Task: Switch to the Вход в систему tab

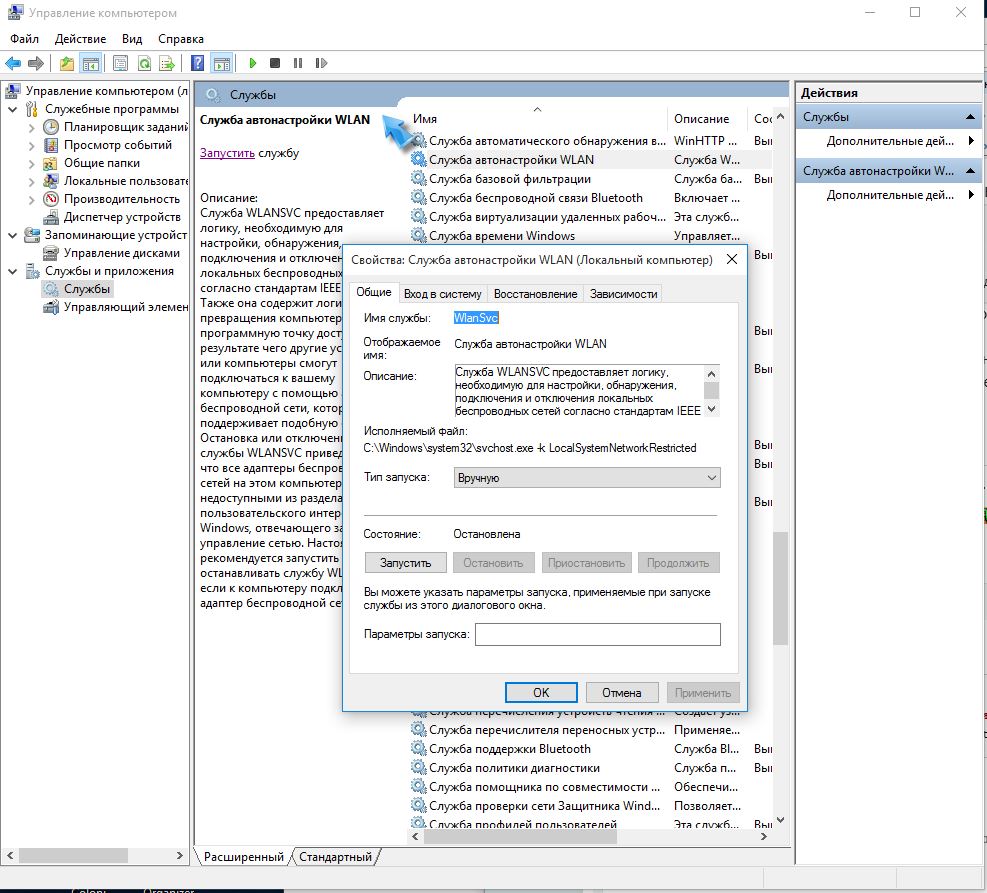Action: [442, 293]
